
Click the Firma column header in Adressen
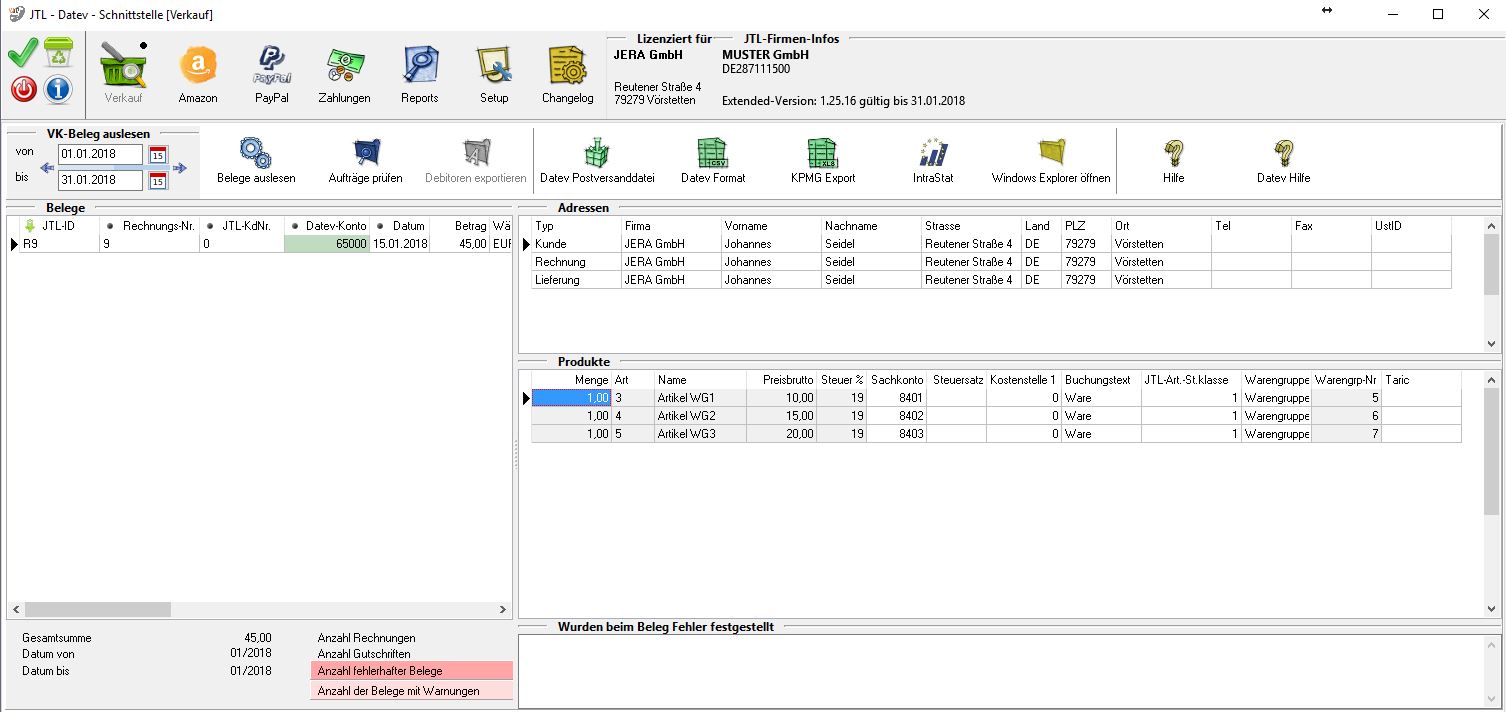click(670, 226)
